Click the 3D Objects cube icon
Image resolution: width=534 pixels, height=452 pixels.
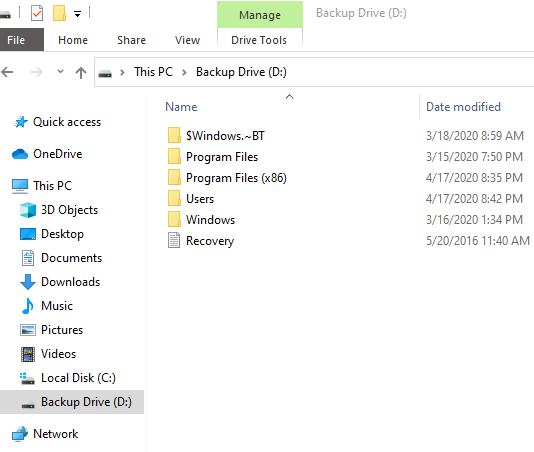coord(28,210)
